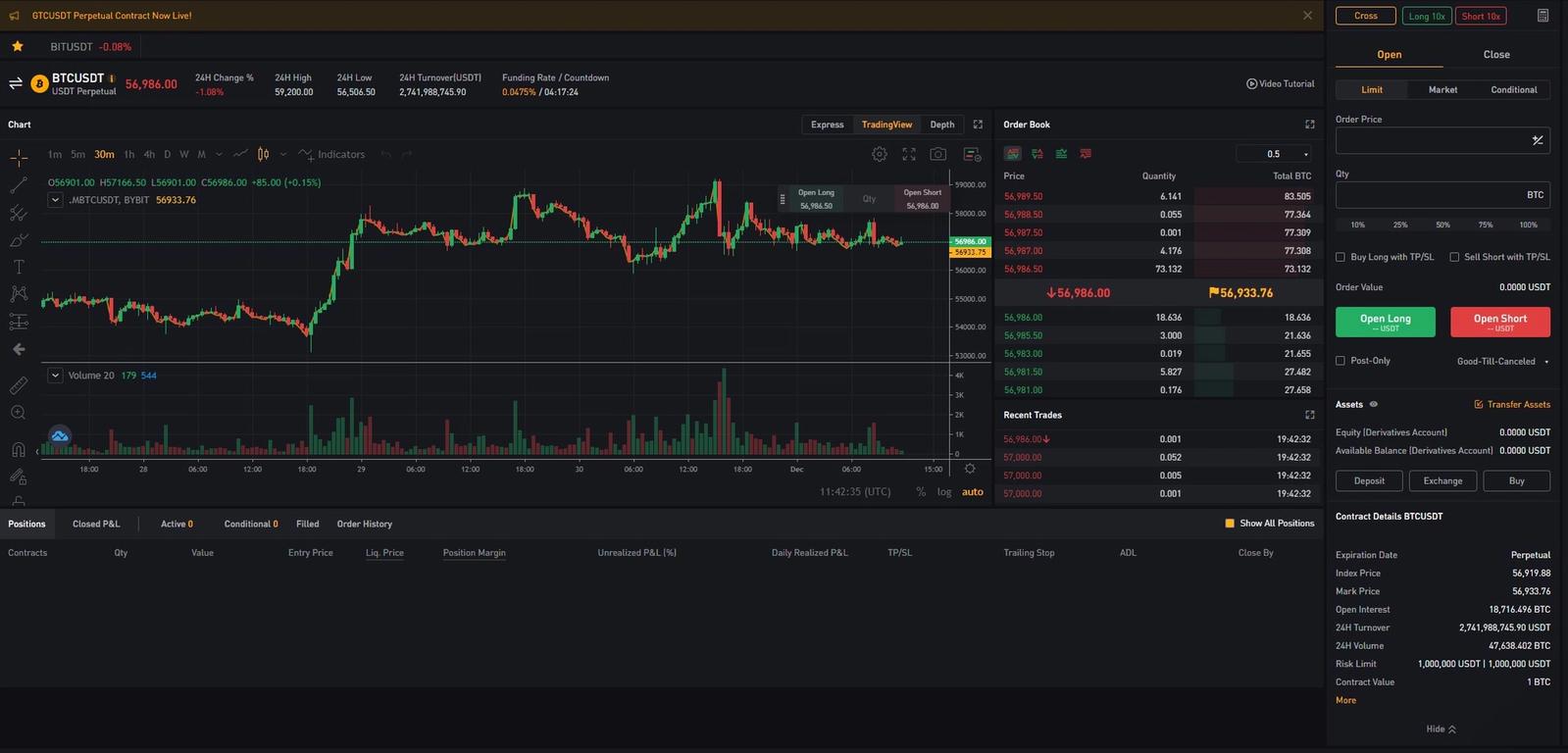Select the Market order type tab
1568x753 pixels.
click(1442, 89)
